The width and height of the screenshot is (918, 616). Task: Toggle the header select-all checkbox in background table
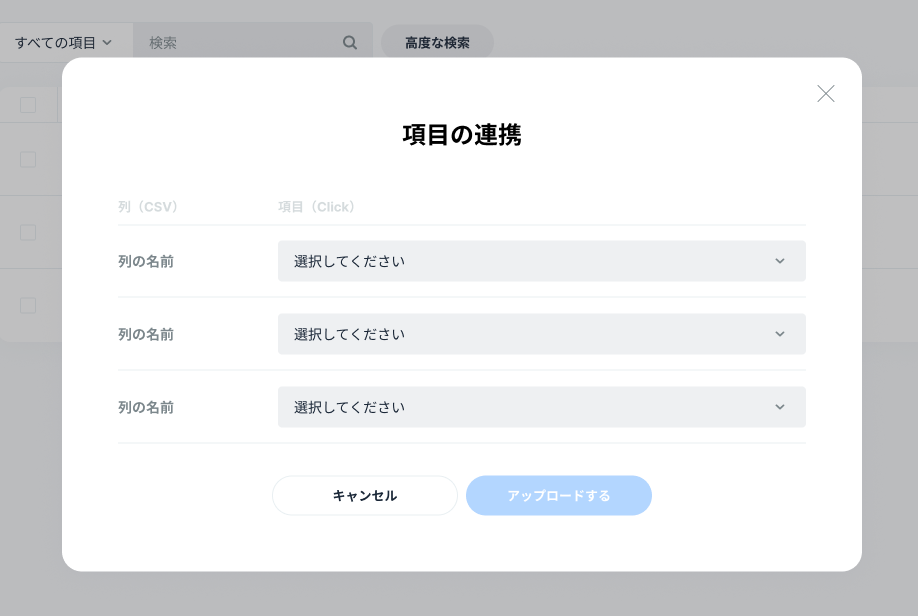tap(28, 105)
